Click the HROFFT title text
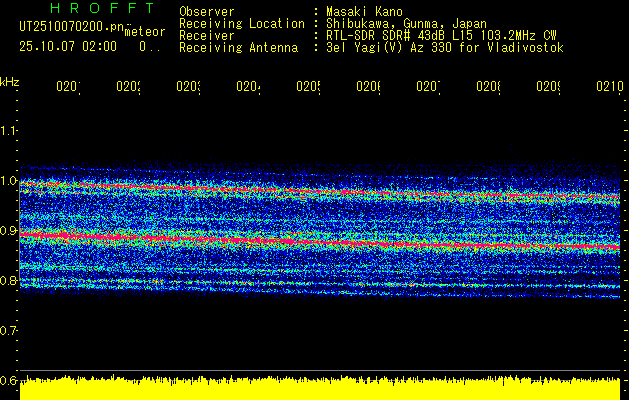The image size is (629, 400). click(102, 8)
